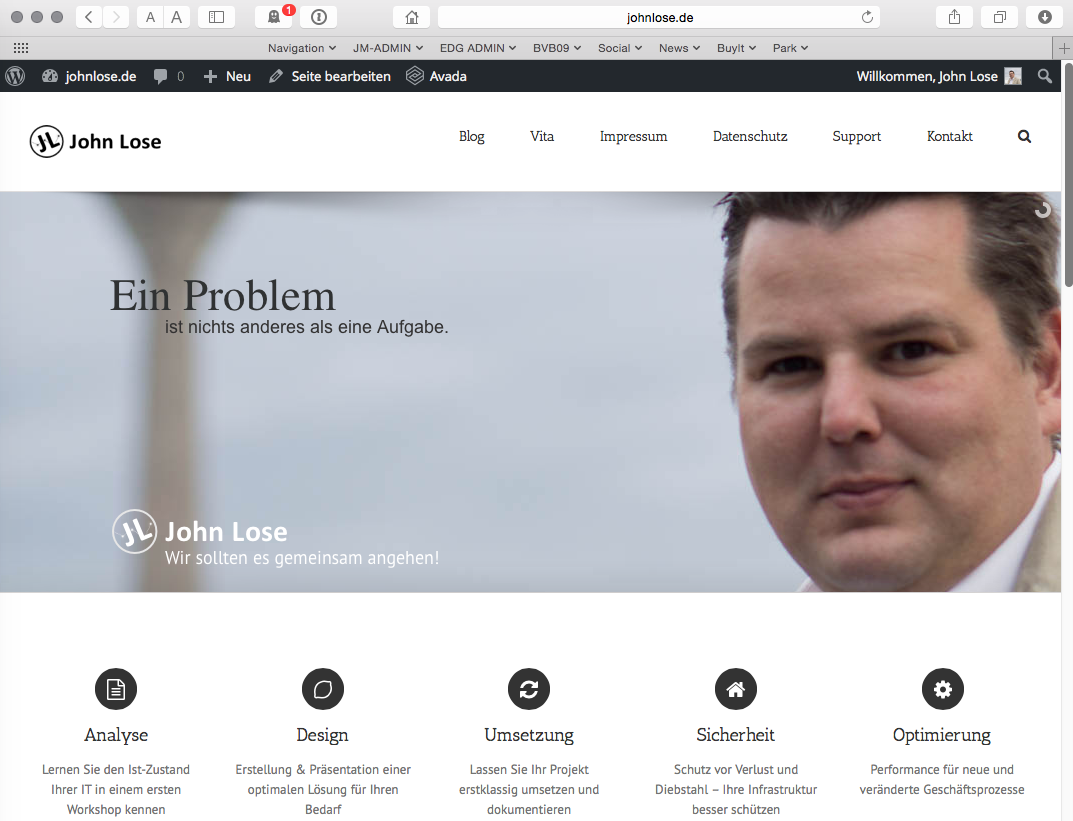Image resolution: width=1073 pixels, height=821 pixels.
Task: Show all tabs overview
Action: pyautogui.click(x=1000, y=17)
